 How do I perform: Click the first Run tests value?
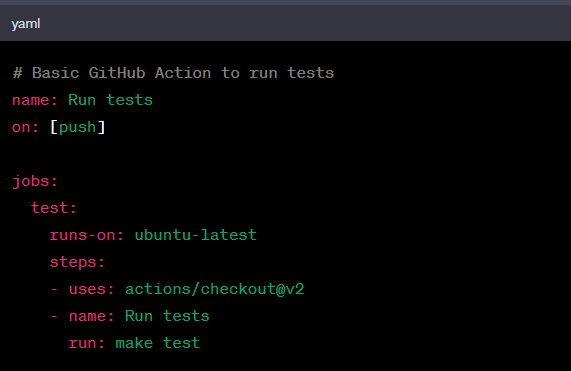click(110, 100)
